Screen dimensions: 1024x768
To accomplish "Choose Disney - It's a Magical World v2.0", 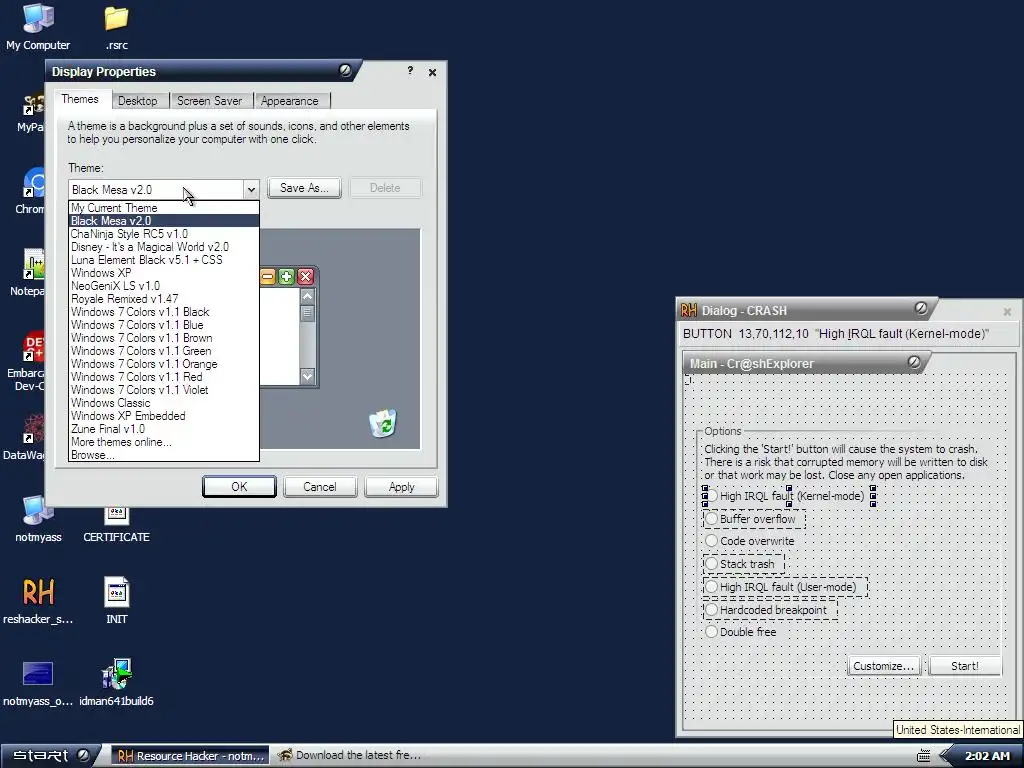I will (164, 247).
